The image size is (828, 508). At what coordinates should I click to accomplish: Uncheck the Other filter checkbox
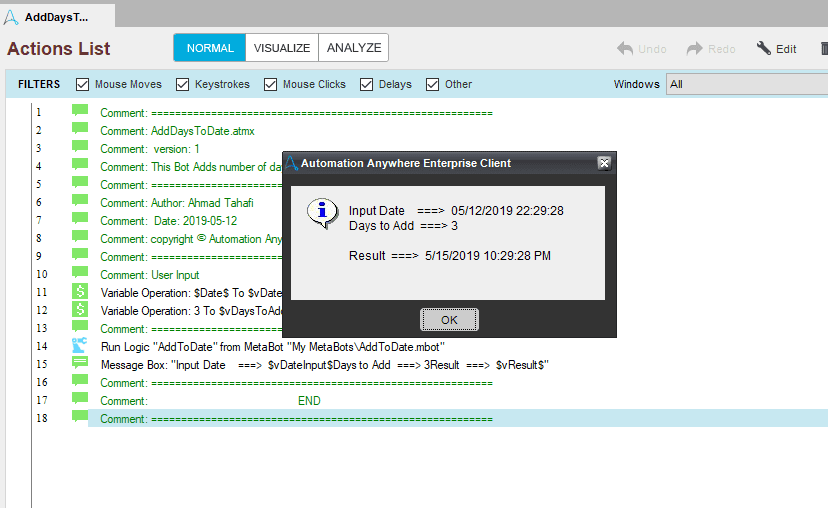pyautogui.click(x=432, y=84)
